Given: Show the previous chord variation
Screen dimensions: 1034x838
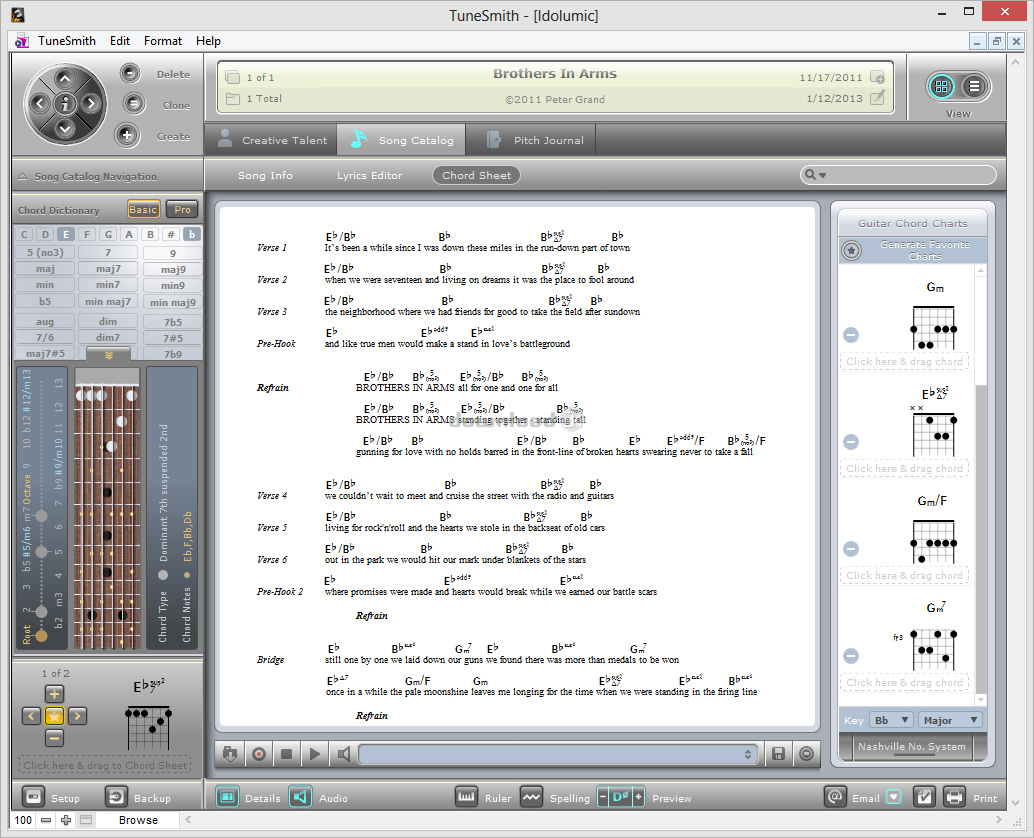Looking at the screenshot, I should coord(31,716).
